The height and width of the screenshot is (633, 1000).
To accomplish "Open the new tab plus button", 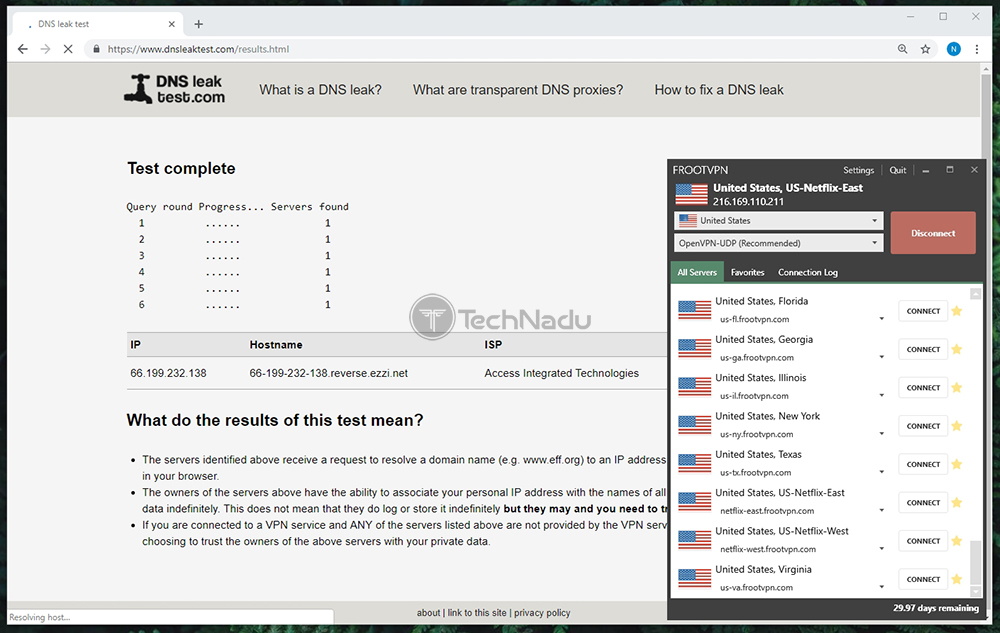I will 198,24.
